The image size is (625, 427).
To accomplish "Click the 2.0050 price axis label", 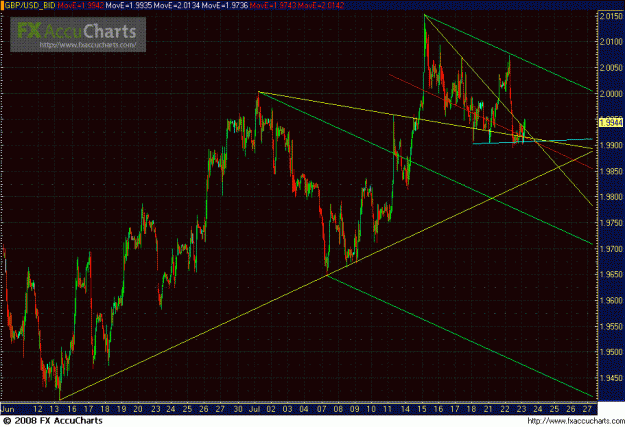I will click(611, 68).
